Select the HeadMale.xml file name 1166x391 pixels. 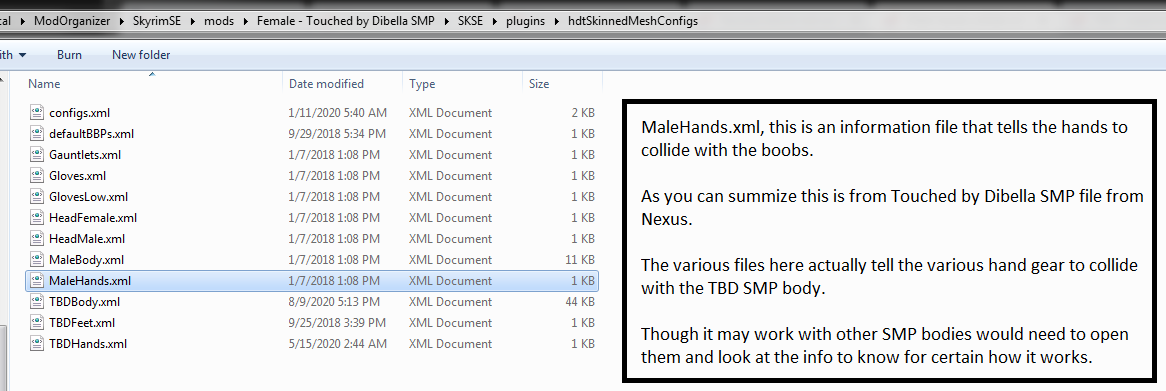(87, 239)
